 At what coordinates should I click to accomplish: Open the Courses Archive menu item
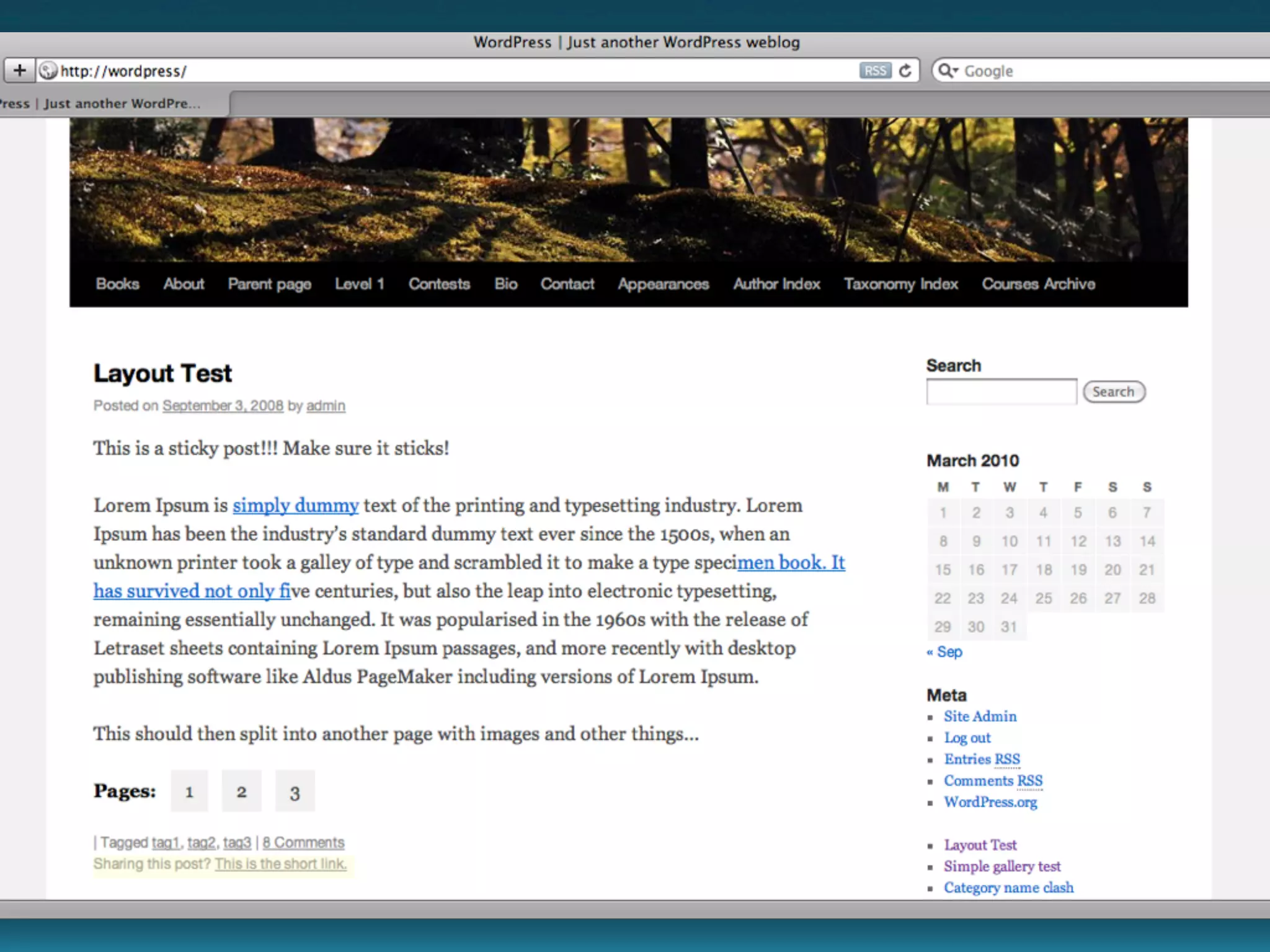coord(1038,284)
